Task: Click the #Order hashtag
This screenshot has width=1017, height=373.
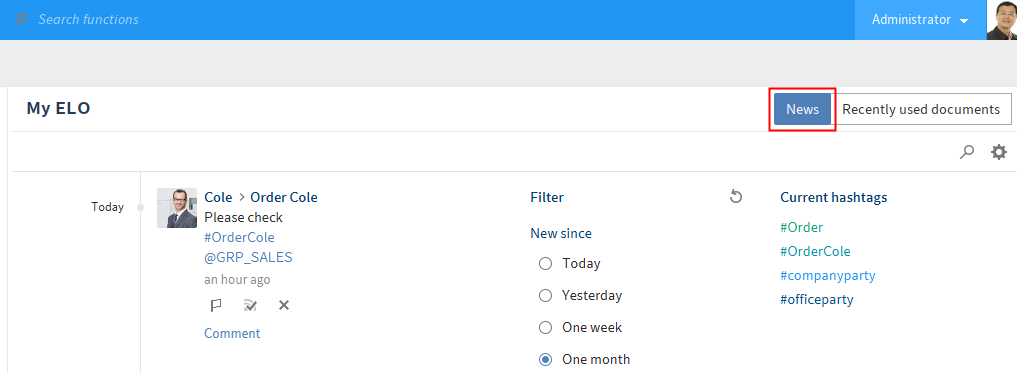Action: click(x=802, y=228)
